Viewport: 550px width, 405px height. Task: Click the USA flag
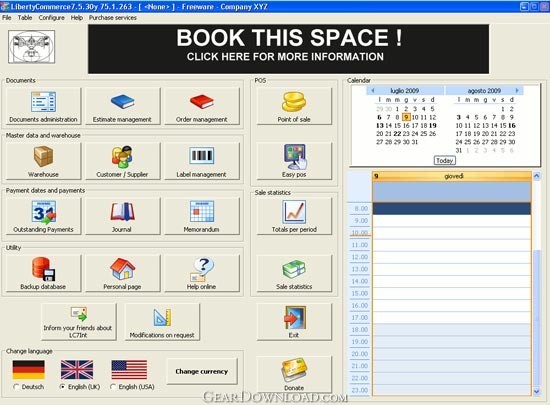[129, 370]
